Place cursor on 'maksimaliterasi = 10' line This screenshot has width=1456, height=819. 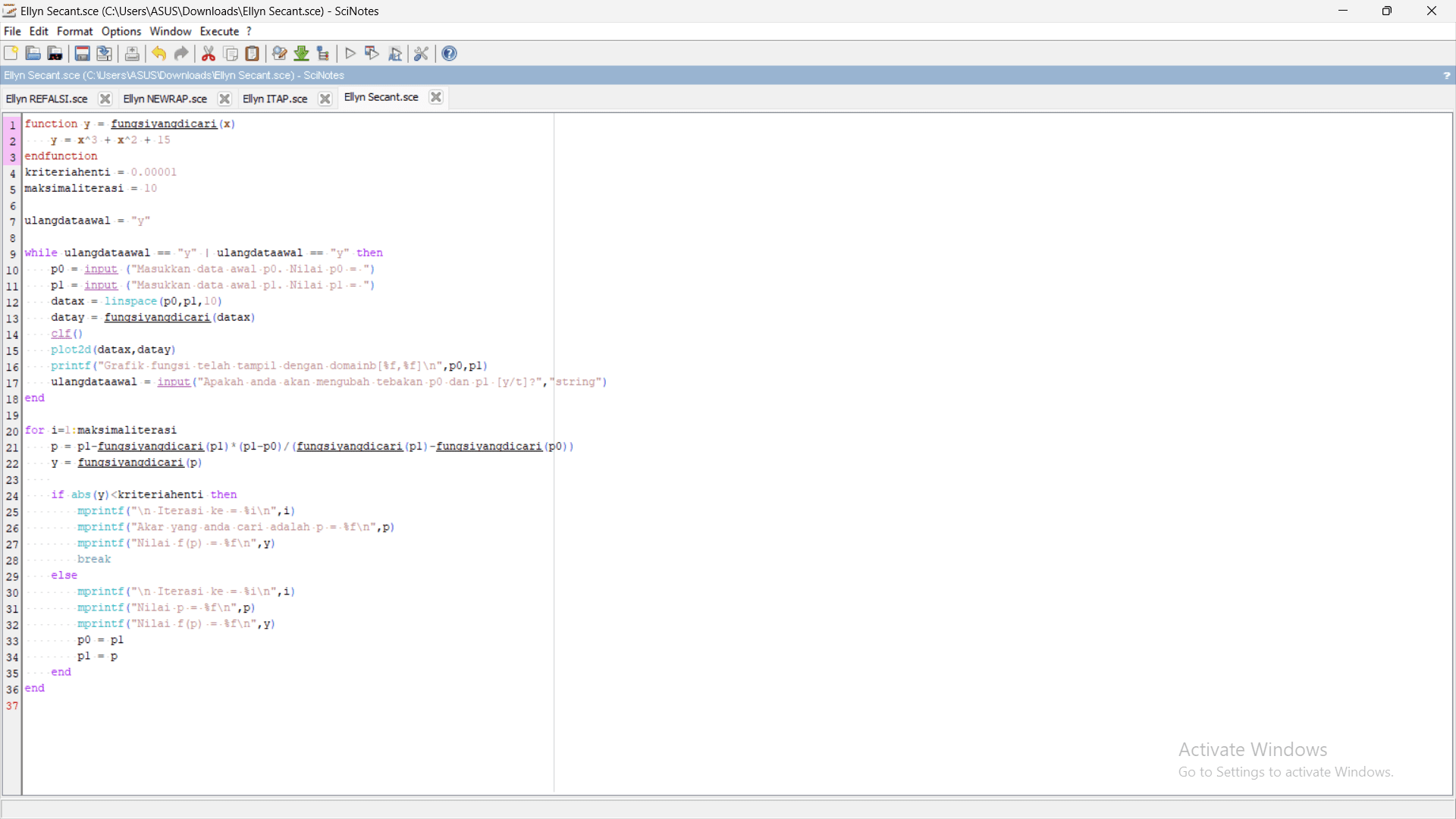tap(91, 188)
